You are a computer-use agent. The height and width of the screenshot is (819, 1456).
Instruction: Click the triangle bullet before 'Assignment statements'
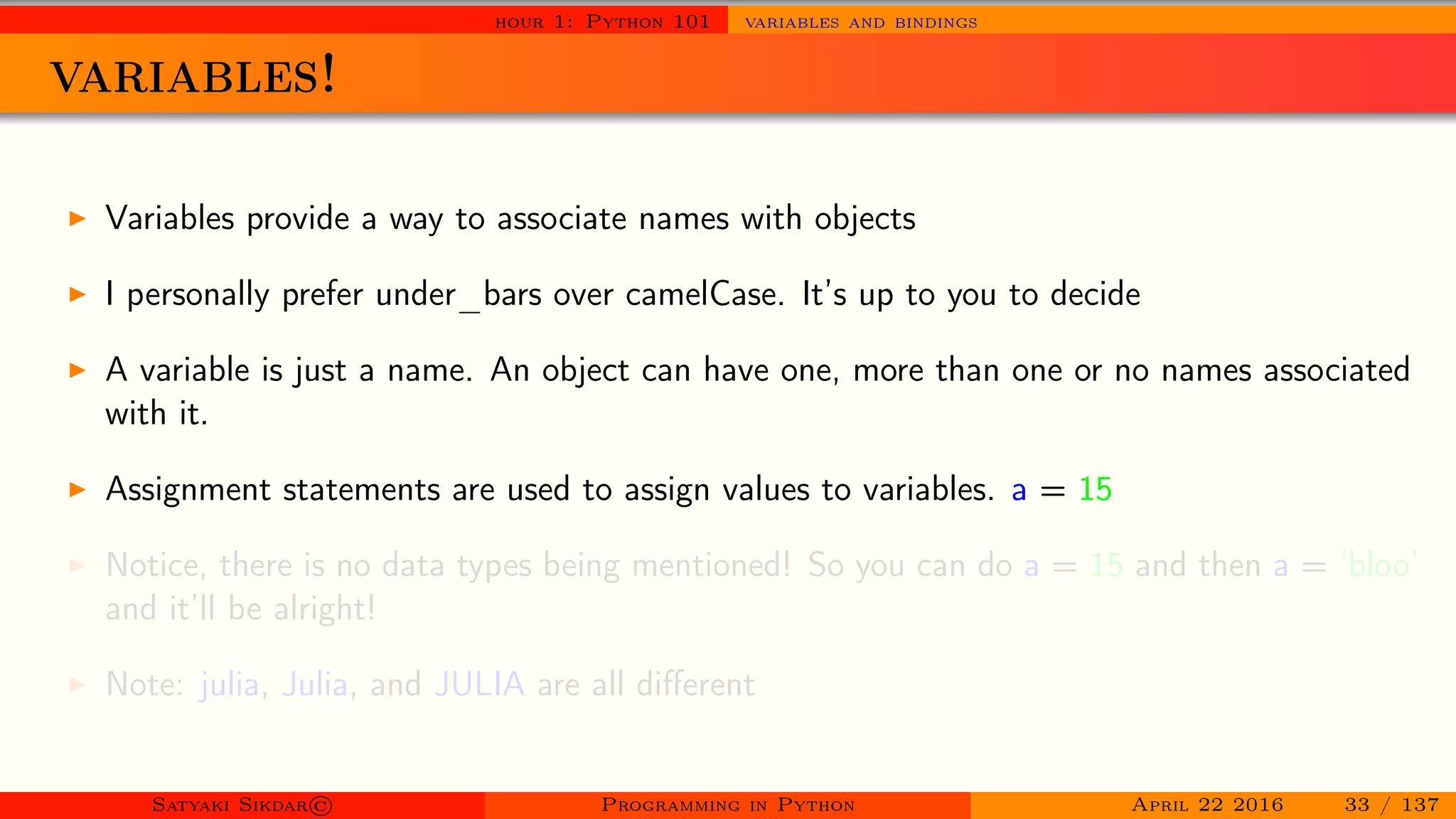coord(77,489)
